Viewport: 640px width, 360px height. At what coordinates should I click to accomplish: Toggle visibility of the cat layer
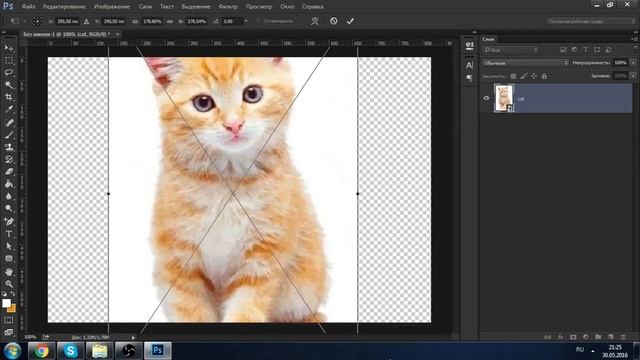pyautogui.click(x=486, y=98)
